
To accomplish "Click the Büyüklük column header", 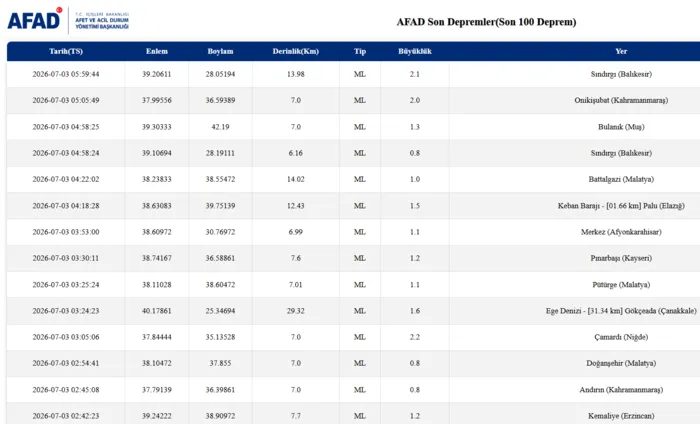I will coord(415,51).
